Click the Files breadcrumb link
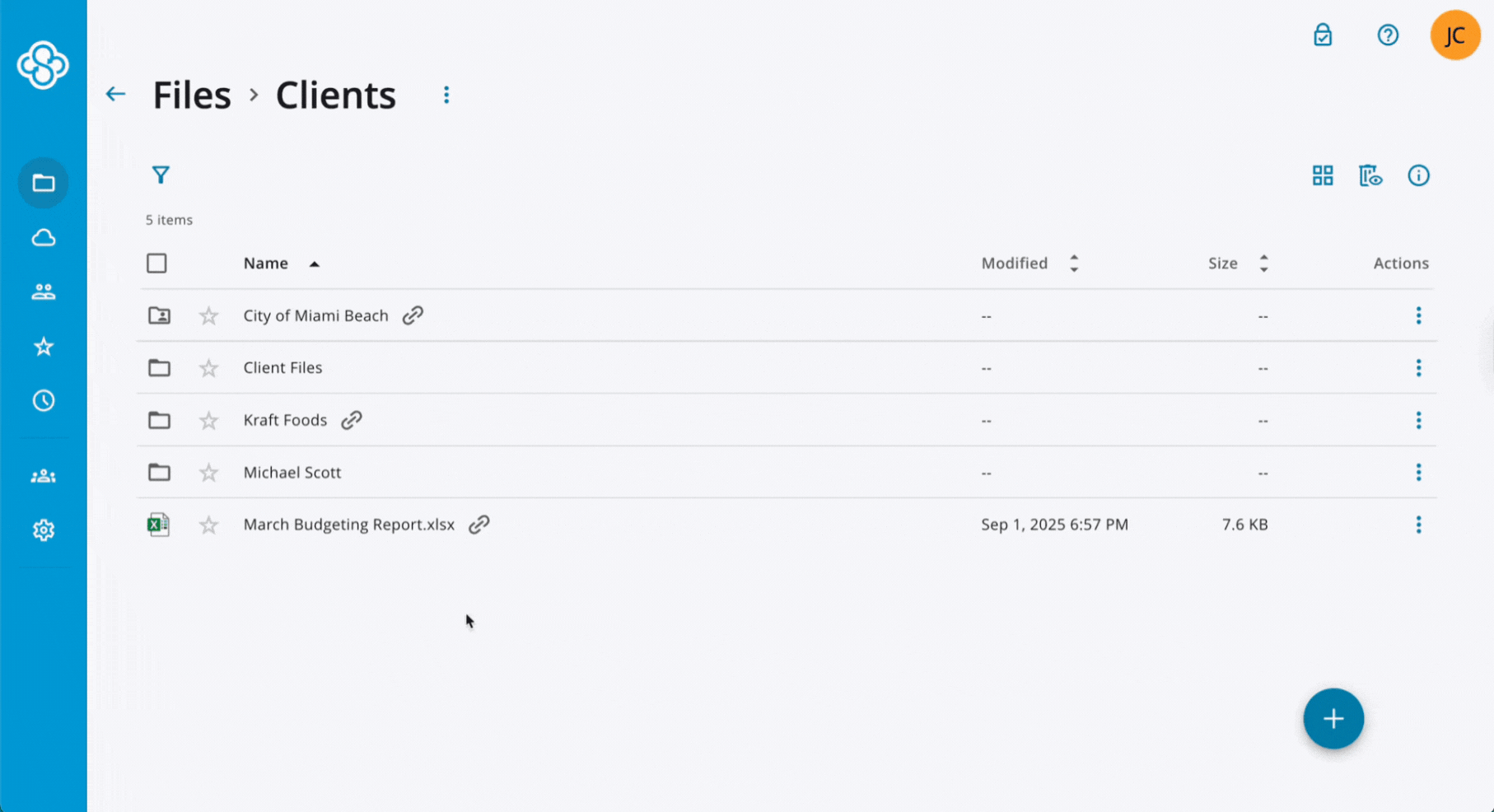The height and width of the screenshot is (812, 1494). pos(192,96)
